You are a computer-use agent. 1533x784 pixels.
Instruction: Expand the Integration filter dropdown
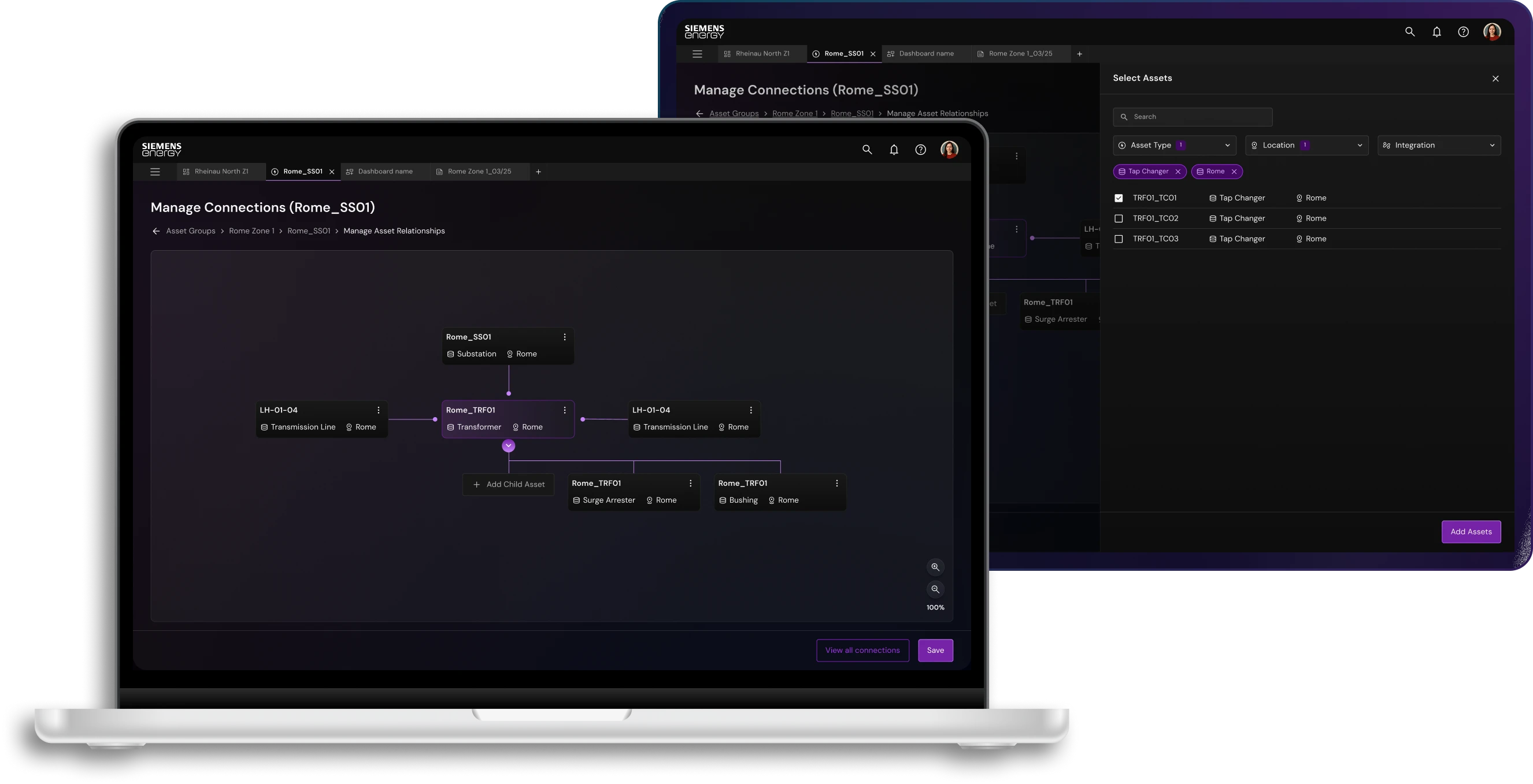pyautogui.click(x=1438, y=145)
